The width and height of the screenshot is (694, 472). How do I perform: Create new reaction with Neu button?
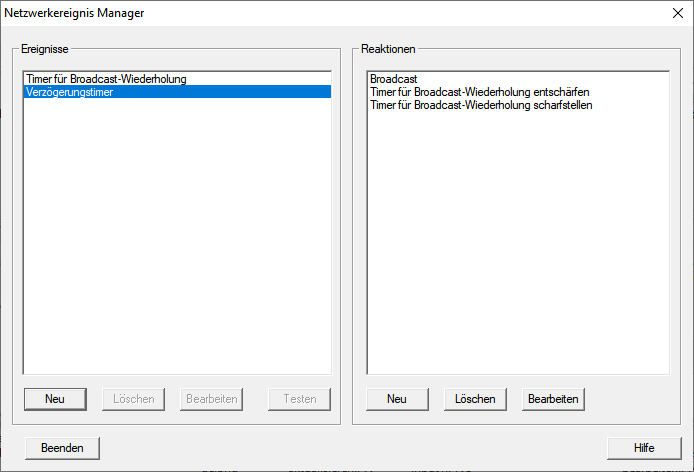click(x=397, y=399)
